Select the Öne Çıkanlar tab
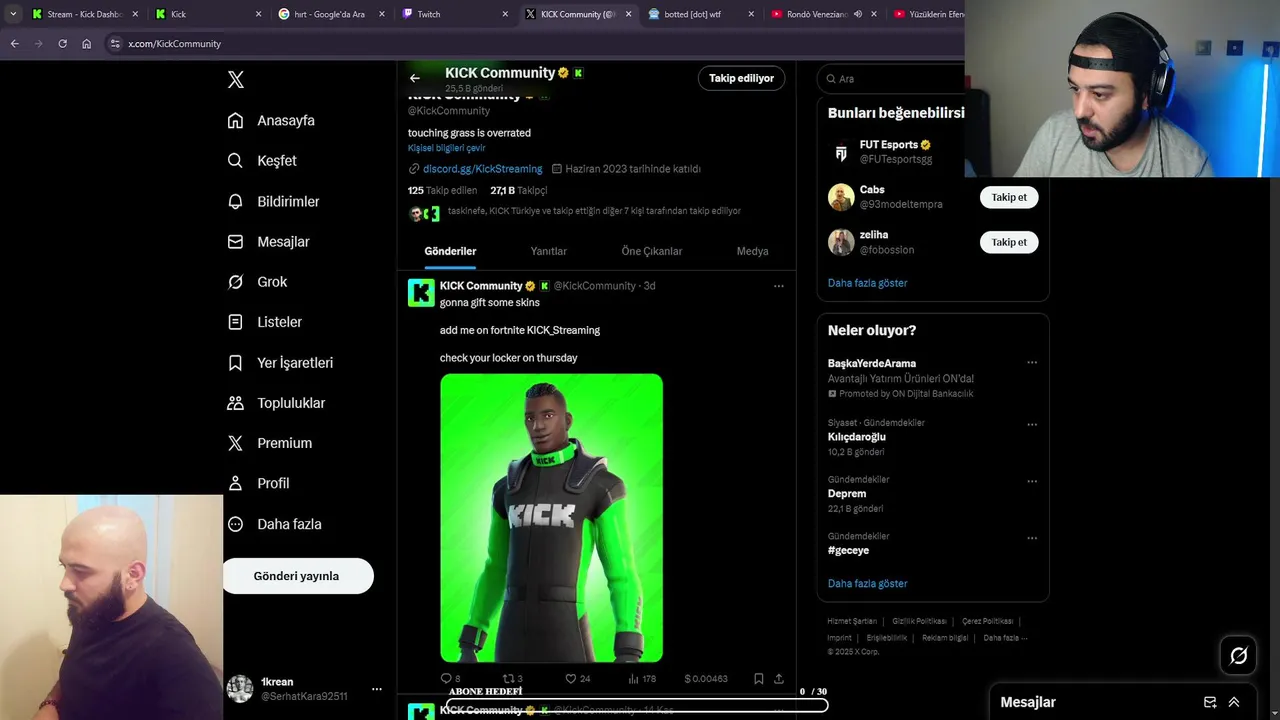Screen dimensions: 1280x720 [651, 251]
